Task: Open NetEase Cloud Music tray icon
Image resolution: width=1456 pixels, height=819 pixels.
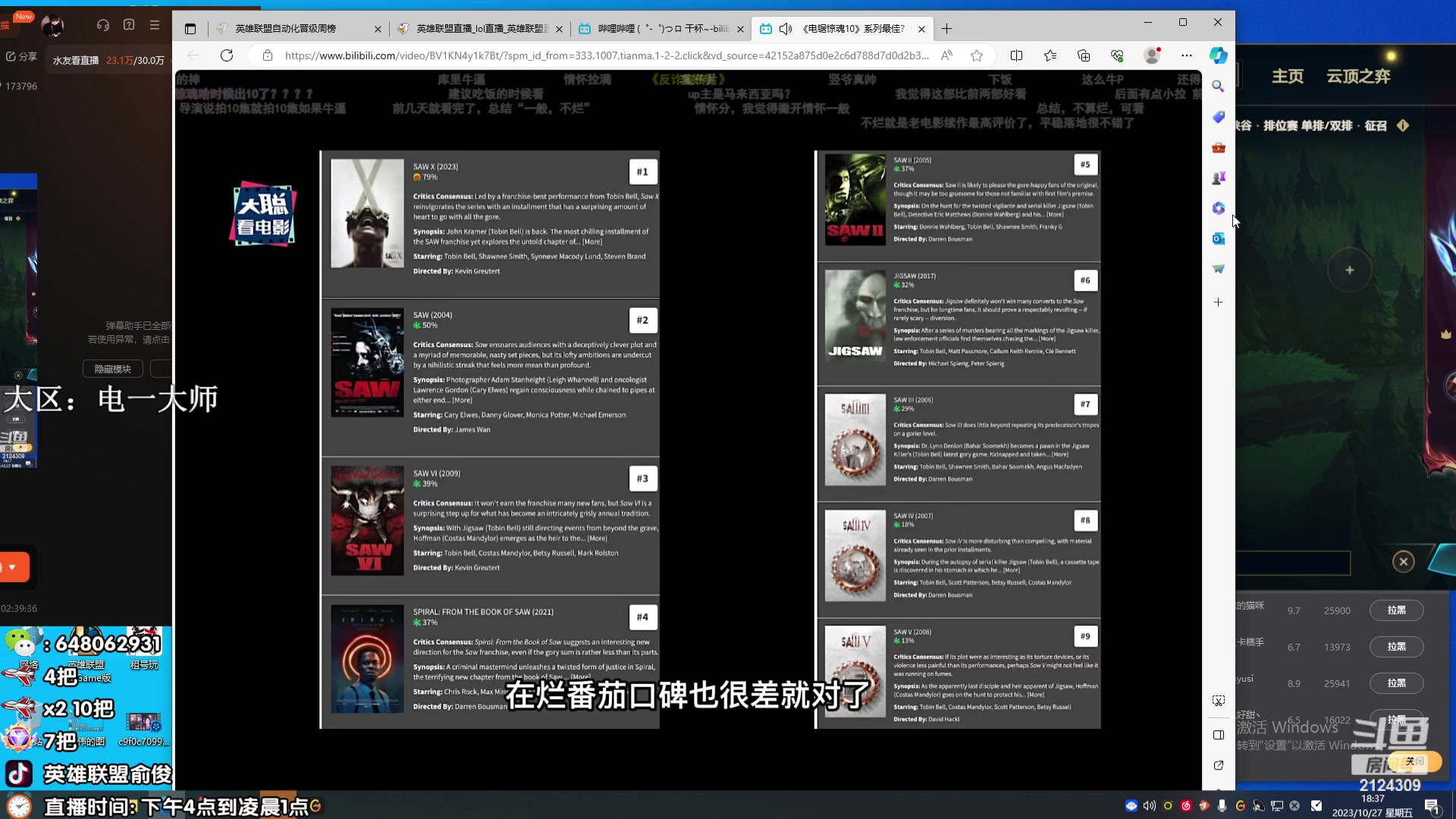Action: tap(1186, 805)
